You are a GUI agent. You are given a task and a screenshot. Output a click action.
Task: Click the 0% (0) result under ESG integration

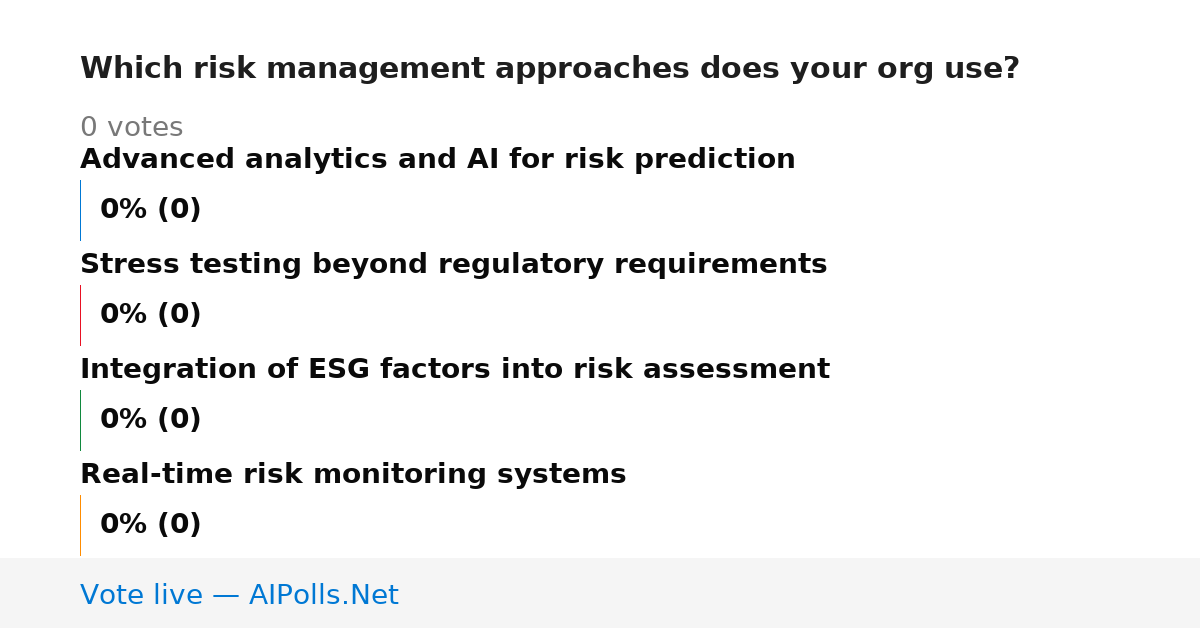tap(151, 420)
